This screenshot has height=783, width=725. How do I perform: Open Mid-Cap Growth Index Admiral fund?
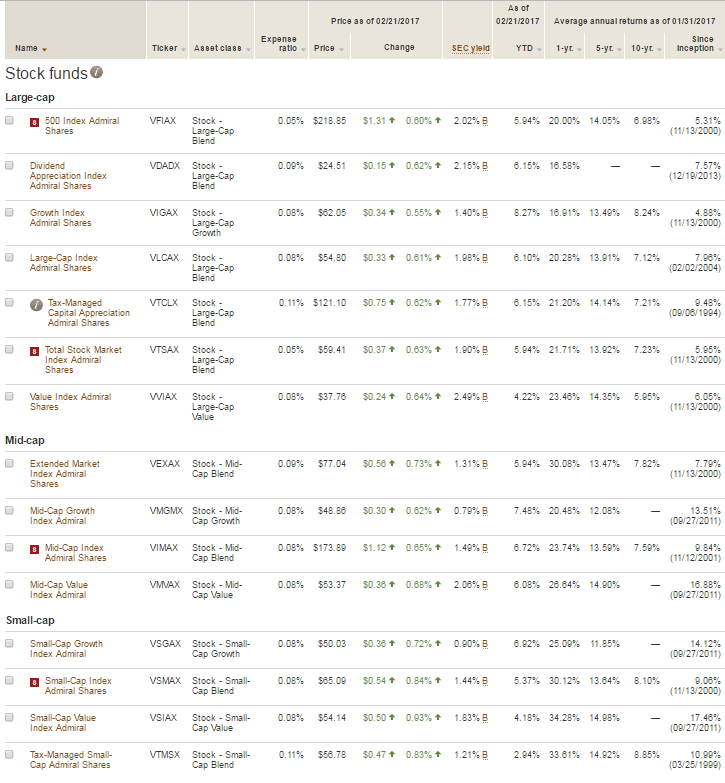(x=62, y=516)
